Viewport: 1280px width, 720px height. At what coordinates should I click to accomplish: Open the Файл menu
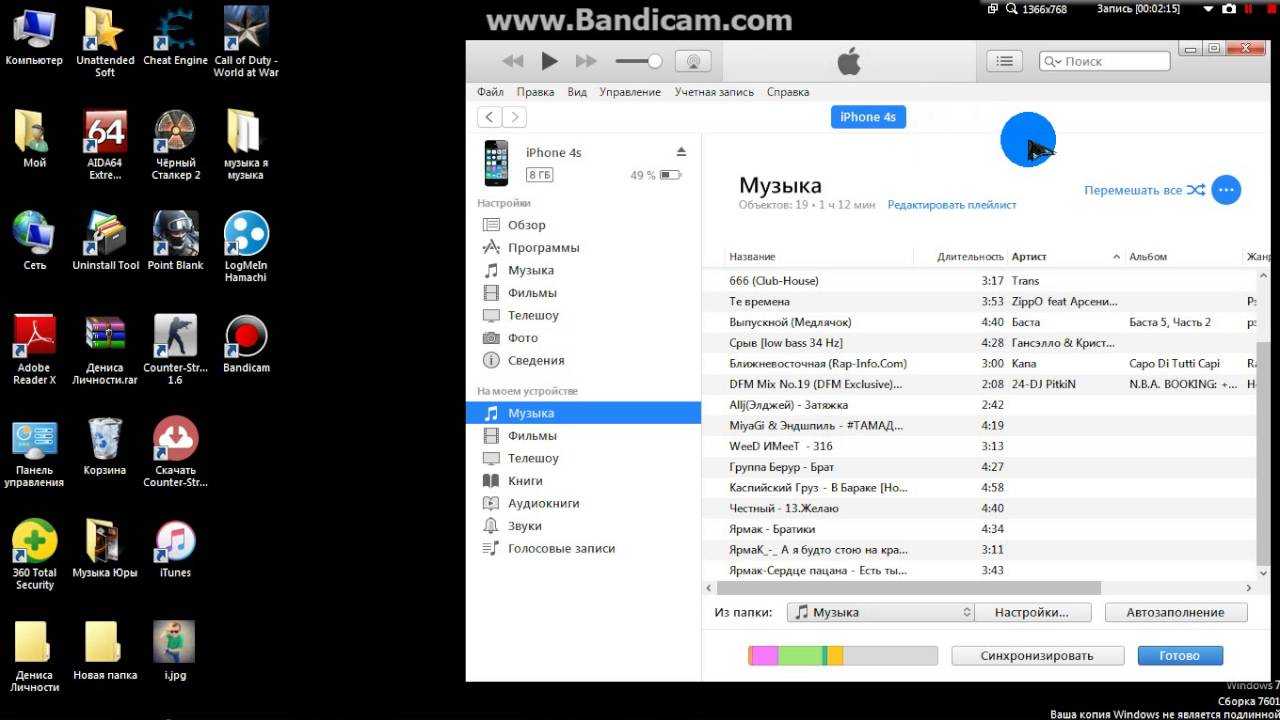490,92
